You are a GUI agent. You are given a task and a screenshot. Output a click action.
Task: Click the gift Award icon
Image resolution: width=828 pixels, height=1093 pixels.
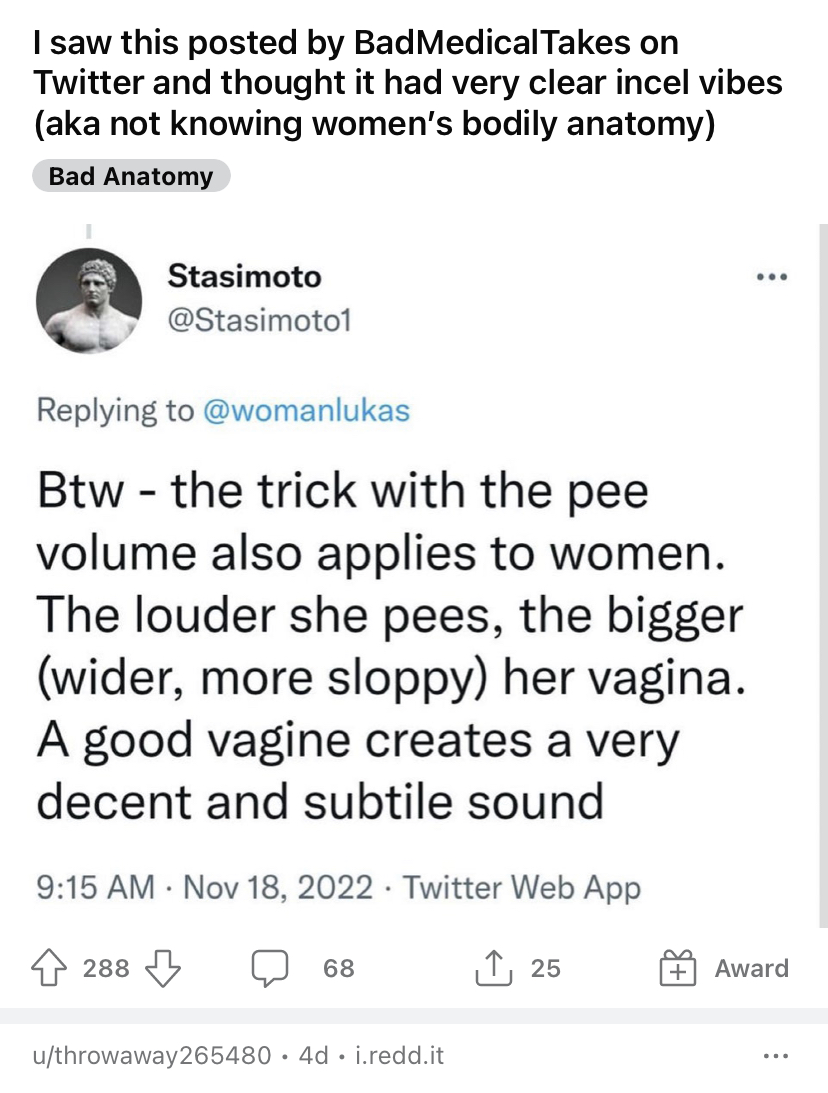[x=677, y=968]
